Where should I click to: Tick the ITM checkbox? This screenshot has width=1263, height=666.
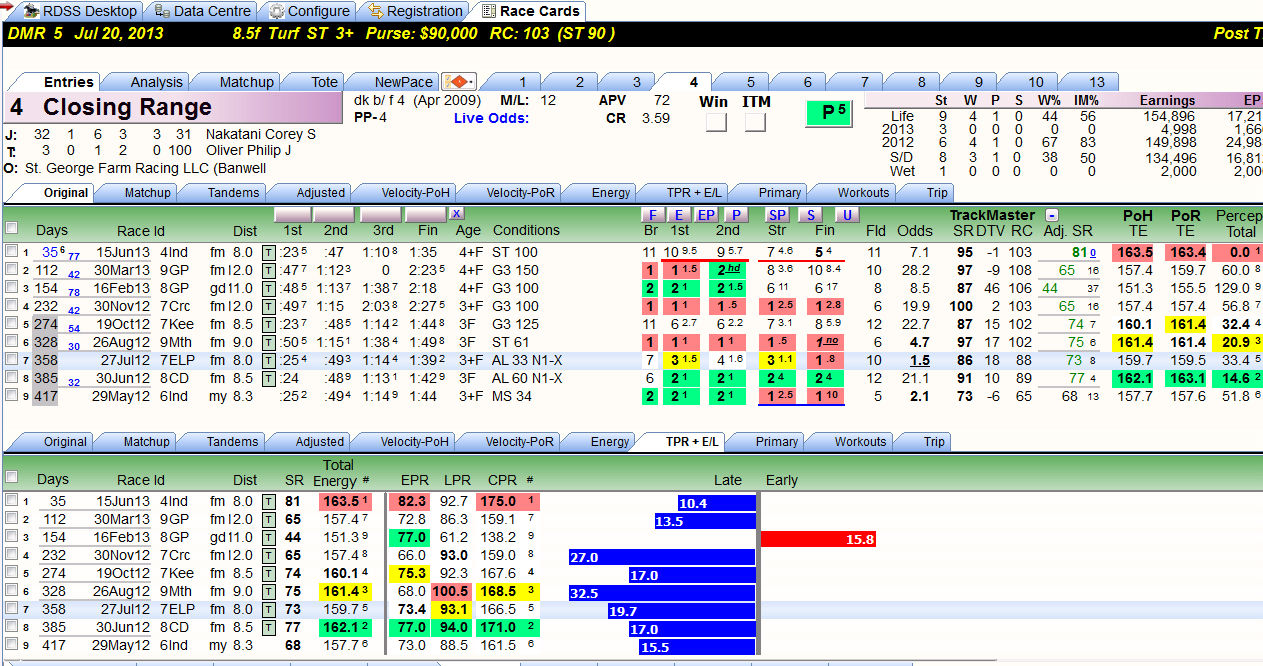(755, 123)
